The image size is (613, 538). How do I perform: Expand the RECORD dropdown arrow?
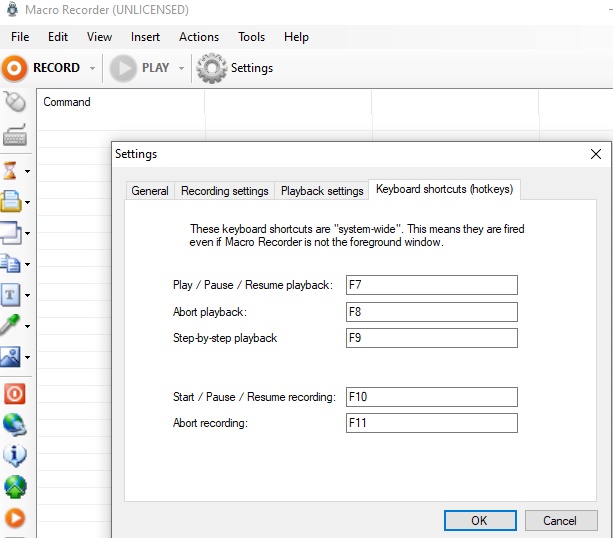[92, 68]
